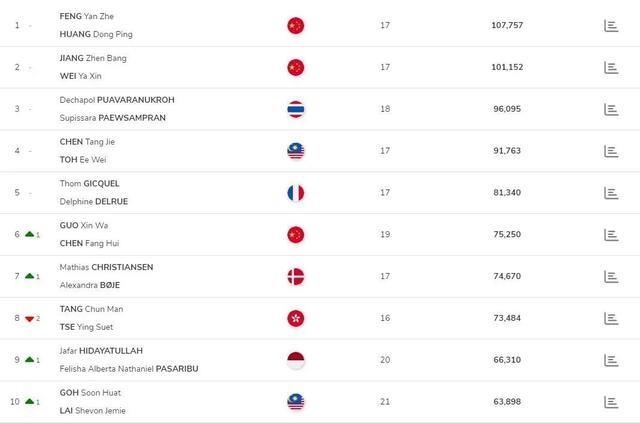Click chart icon in Puavaranukroh row

611,109
